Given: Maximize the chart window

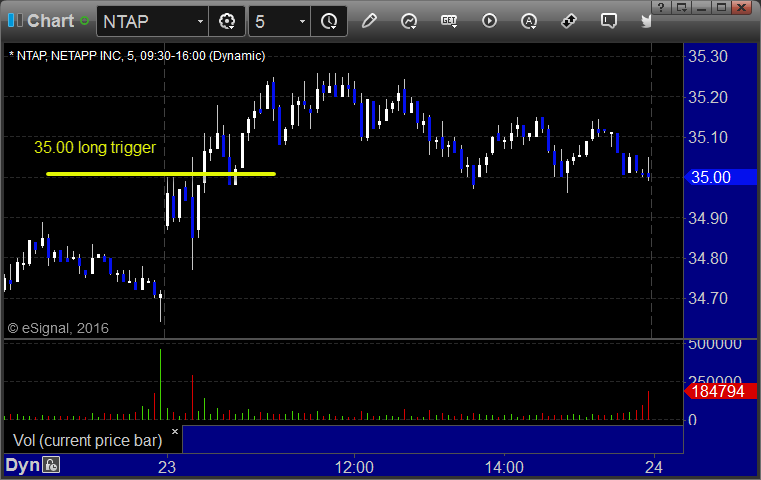Looking at the screenshot, I should (721, 7).
